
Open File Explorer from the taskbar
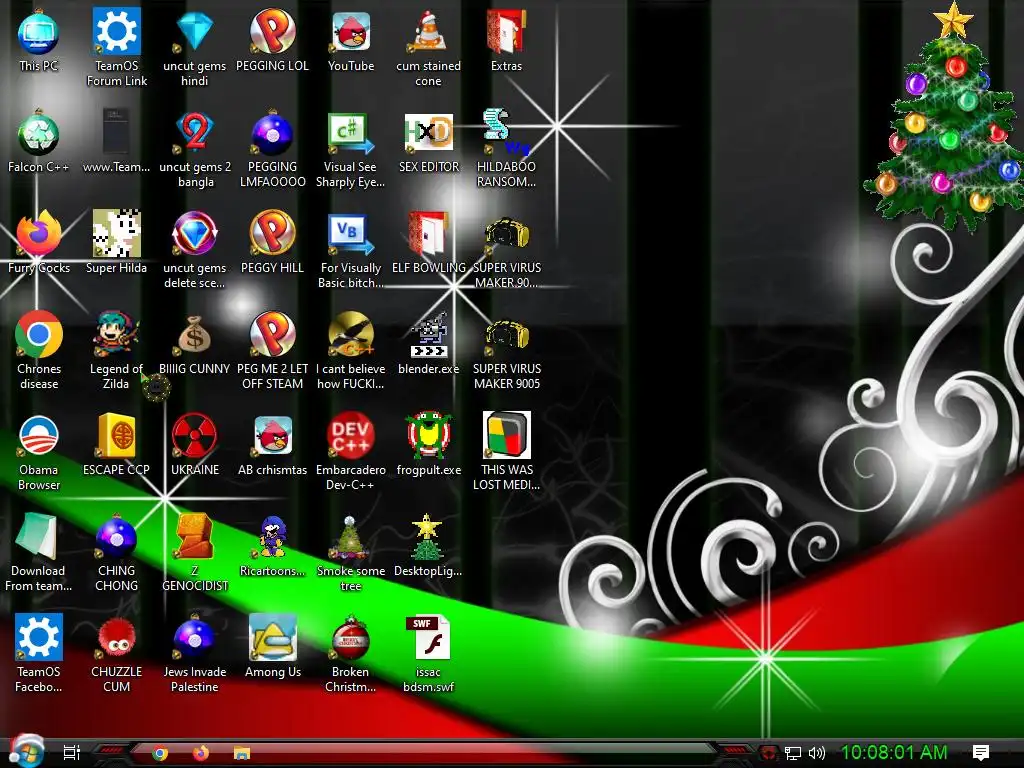pyautogui.click(x=242, y=753)
